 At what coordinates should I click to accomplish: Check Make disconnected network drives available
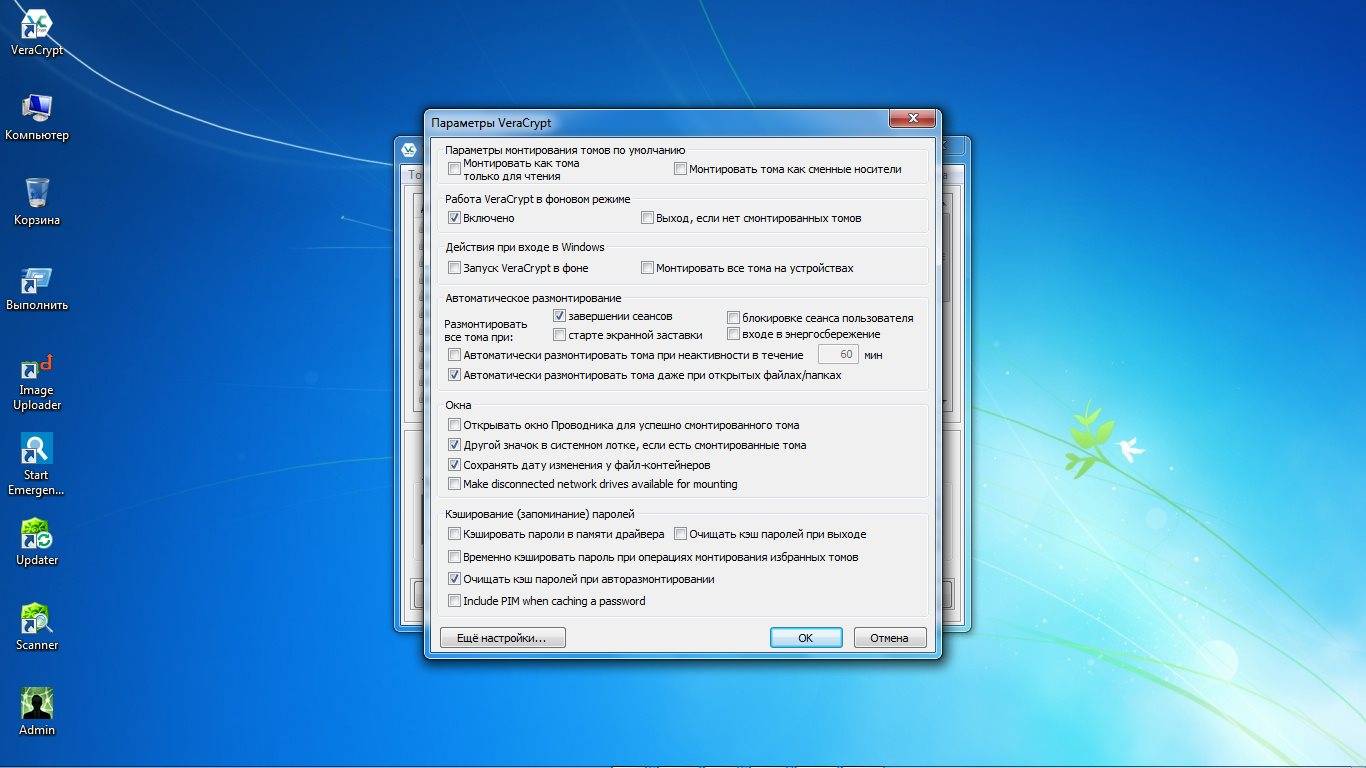click(x=455, y=484)
